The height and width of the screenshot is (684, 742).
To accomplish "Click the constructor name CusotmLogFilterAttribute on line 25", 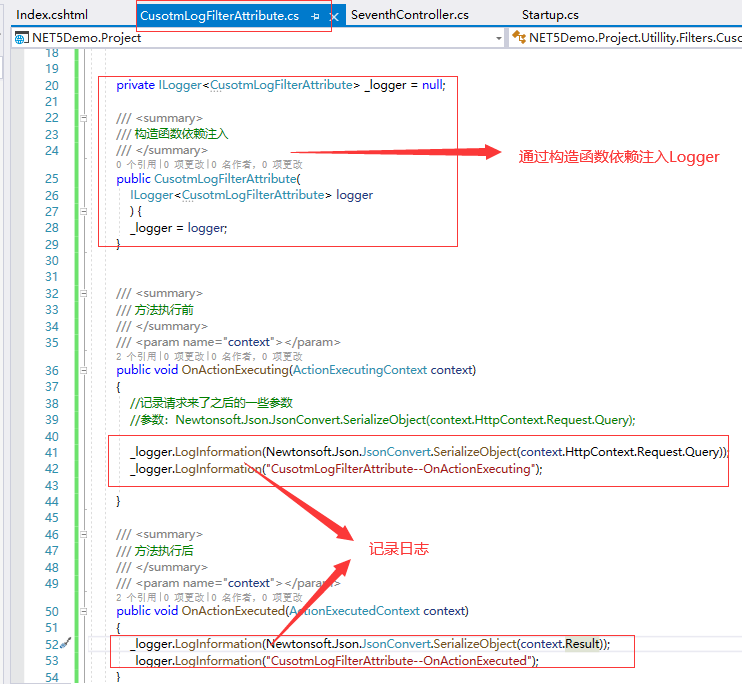I will point(225,179).
